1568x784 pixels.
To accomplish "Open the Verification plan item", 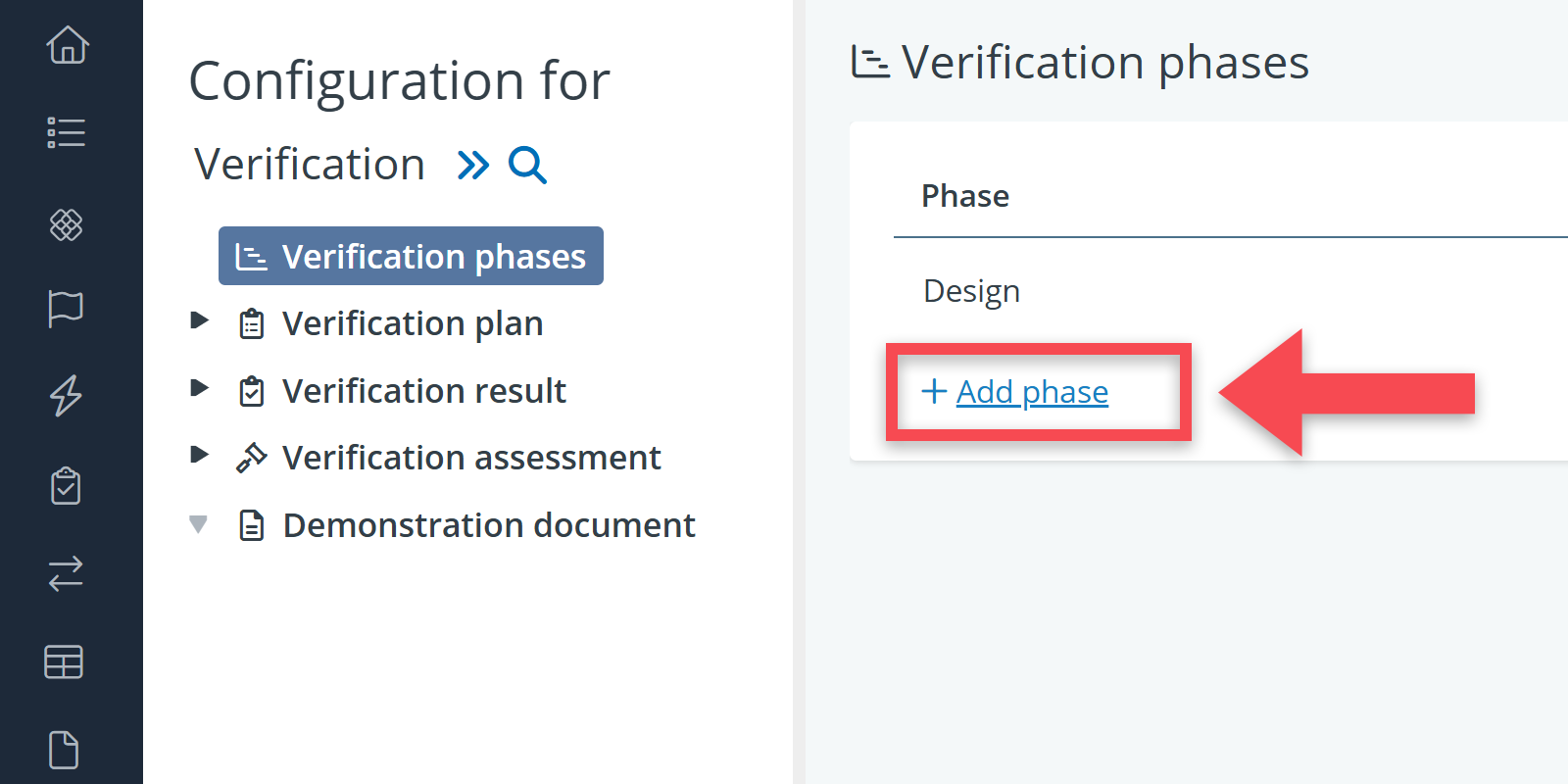I will (412, 323).
